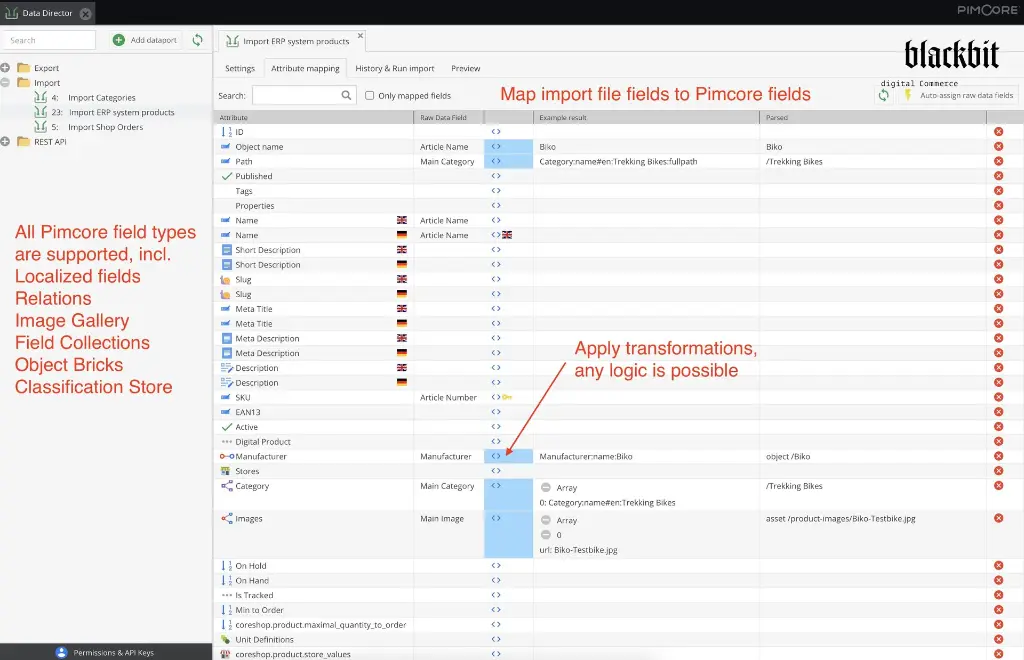The width and height of the screenshot is (1024, 660).
Task: Click red delete icon in Published row
Action: coord(999,176)
